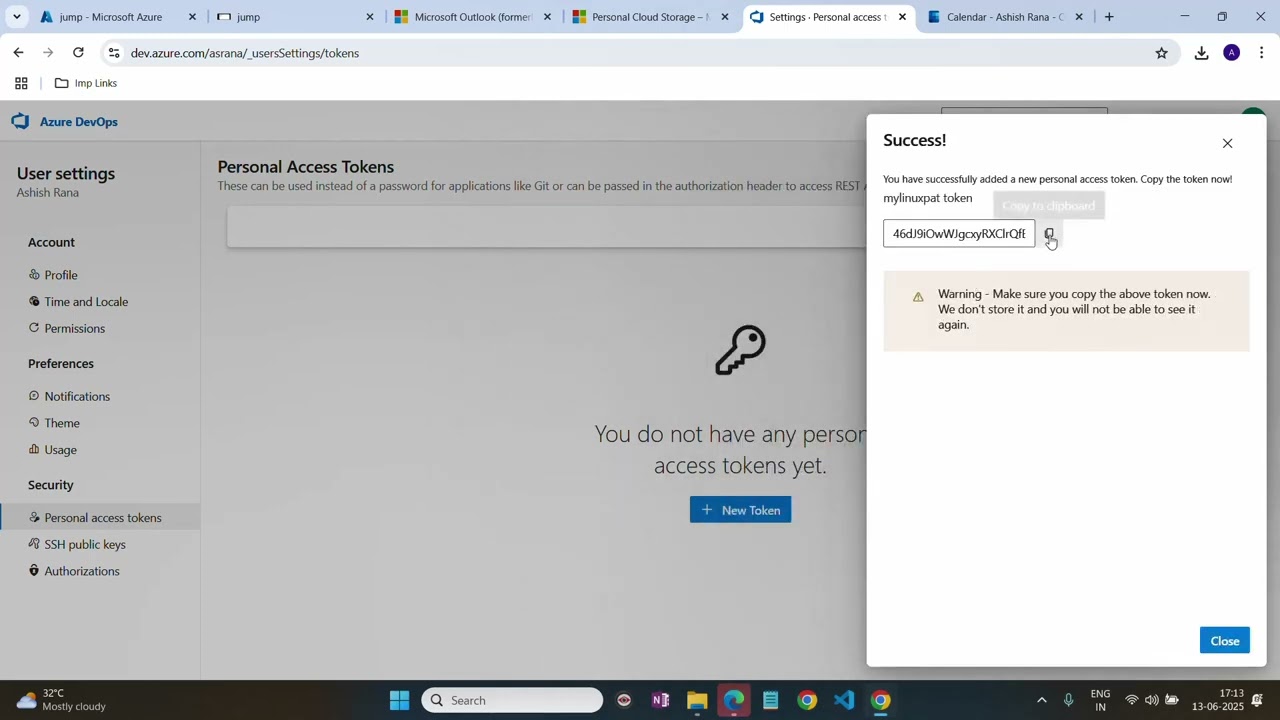Open Theme preferences
The width and height of the screenshot is (1280, 720).
(62, 424)
